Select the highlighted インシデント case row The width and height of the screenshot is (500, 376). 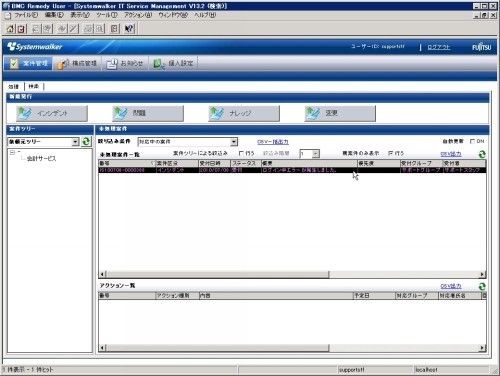tap(292, 170)
